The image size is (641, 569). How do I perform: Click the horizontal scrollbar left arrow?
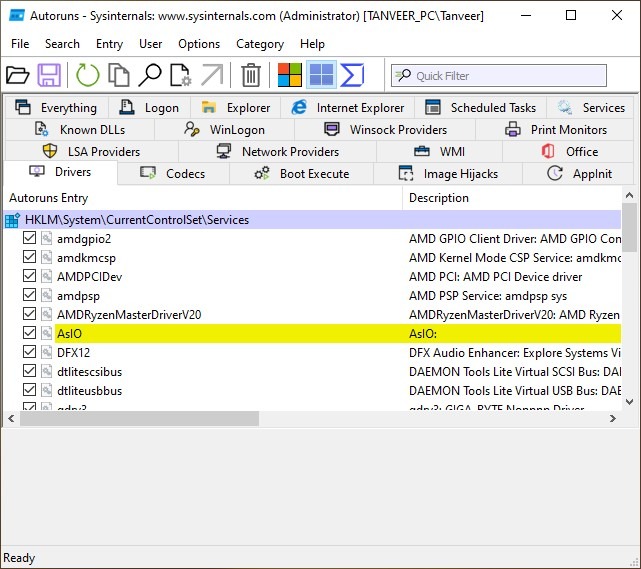point(11,419)
